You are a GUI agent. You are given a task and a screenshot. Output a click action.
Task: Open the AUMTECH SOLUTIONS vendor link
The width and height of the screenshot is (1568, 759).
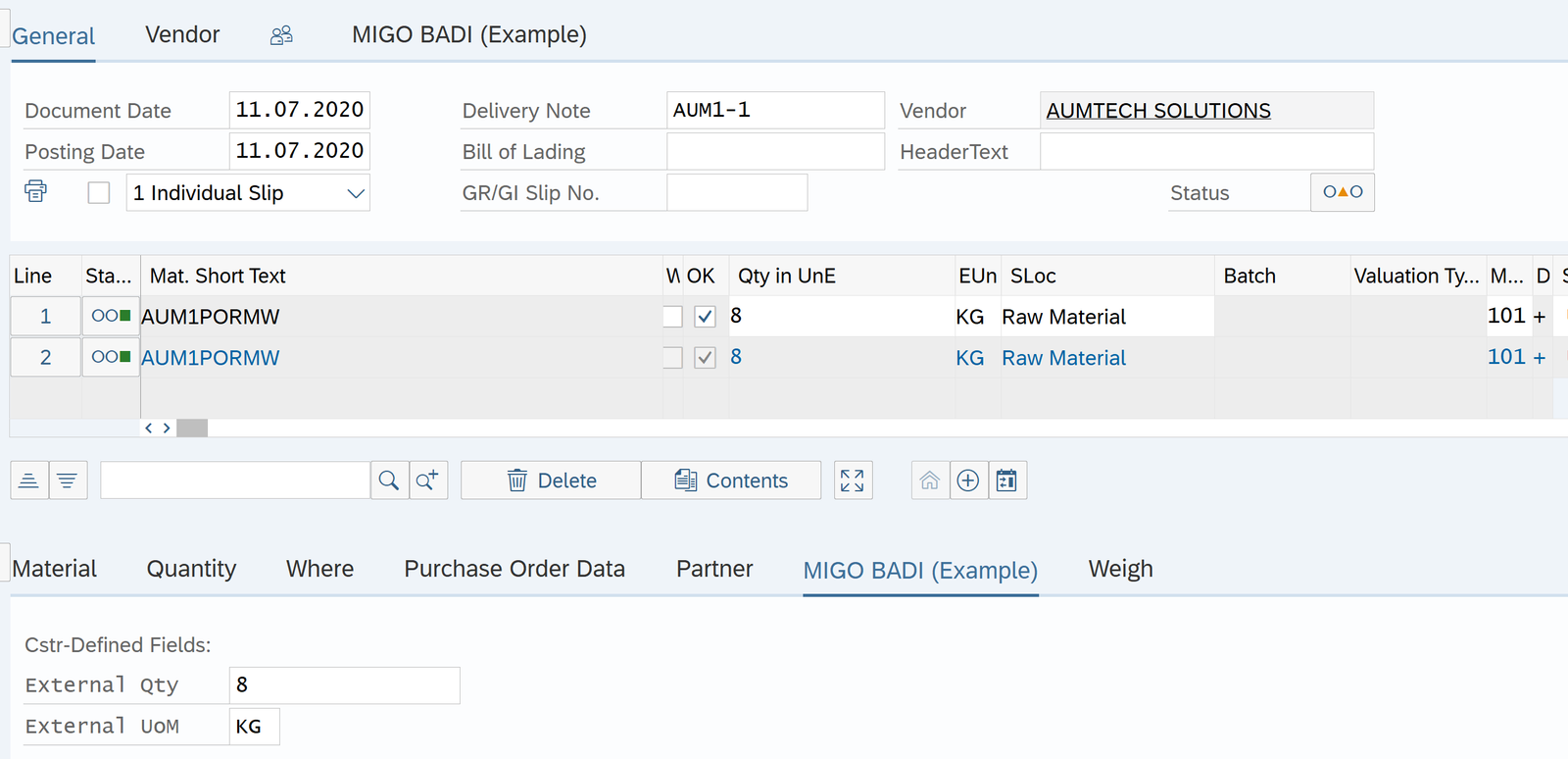coord(1157,111)
